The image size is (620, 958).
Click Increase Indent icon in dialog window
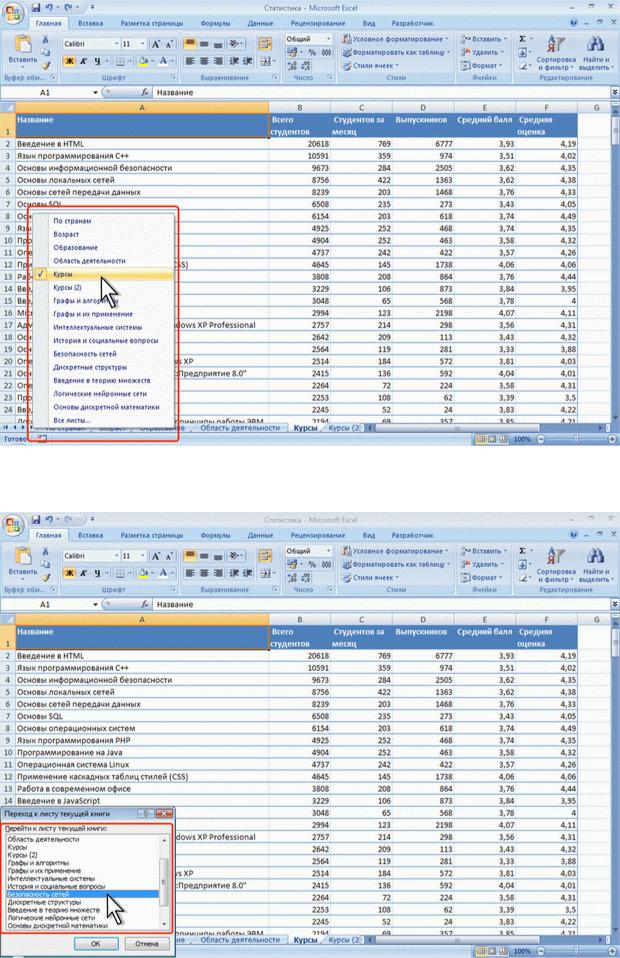click(x=248, y=573)
